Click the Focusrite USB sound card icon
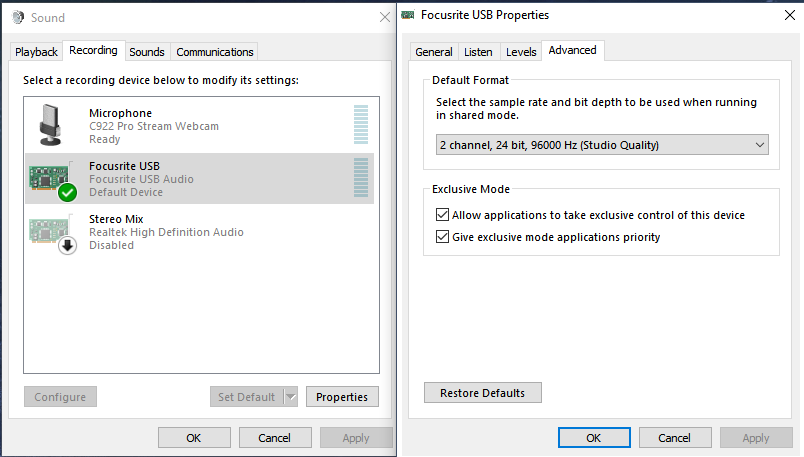This screenshot has width=804, height=457. pos(52,179)
